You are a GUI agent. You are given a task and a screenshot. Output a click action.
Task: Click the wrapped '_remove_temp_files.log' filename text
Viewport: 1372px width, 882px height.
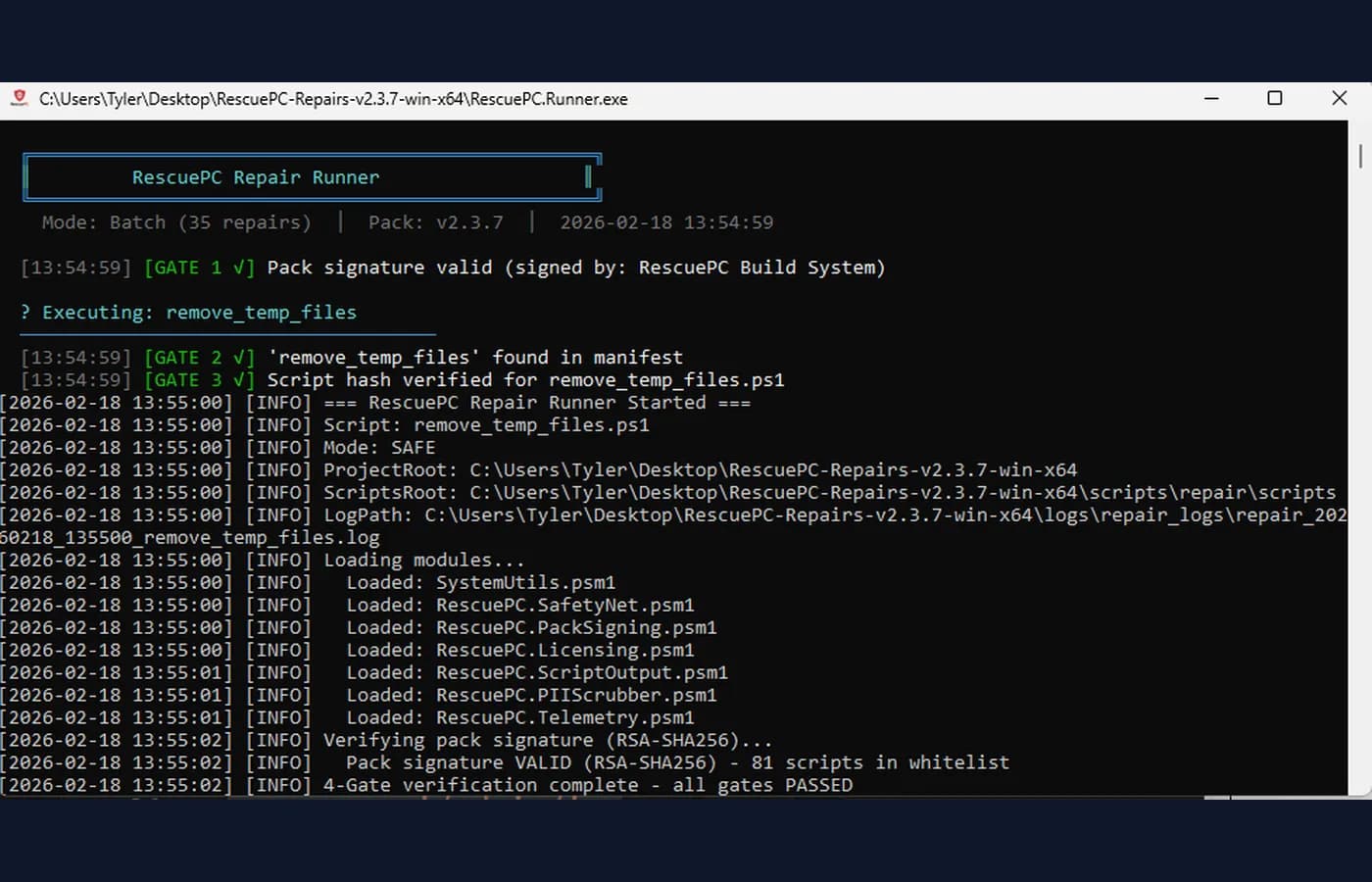click(257, 538)
